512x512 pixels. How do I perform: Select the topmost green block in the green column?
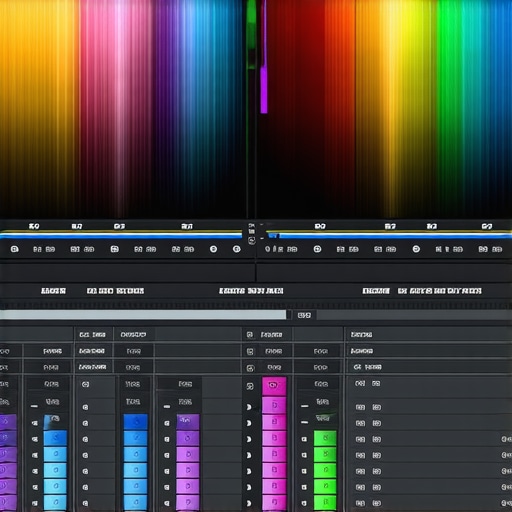click(x=325, y=438)
